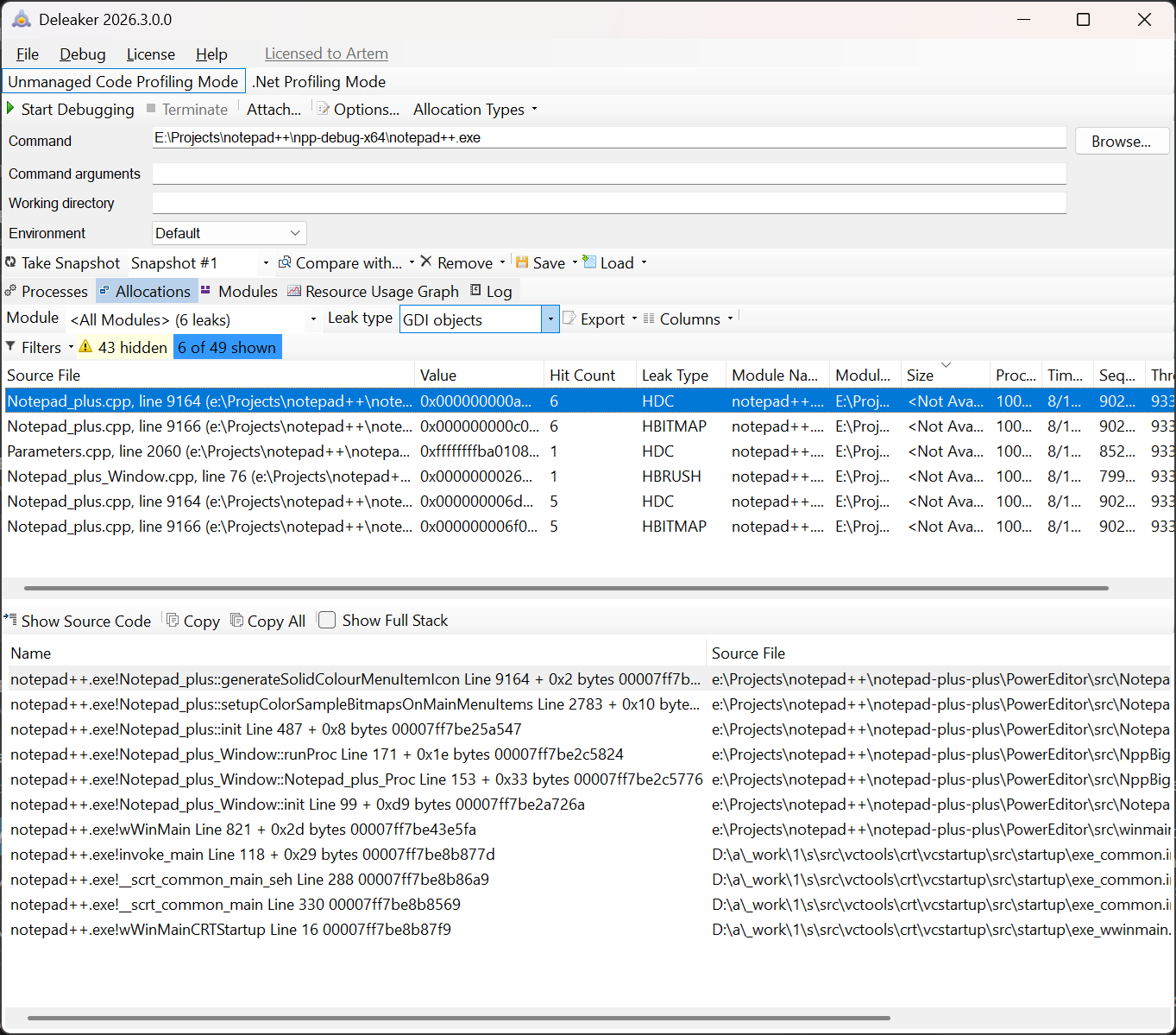Click the 43 hidden filter label
Viewport: 1176px width, 1035px height.
click(133, 347)
